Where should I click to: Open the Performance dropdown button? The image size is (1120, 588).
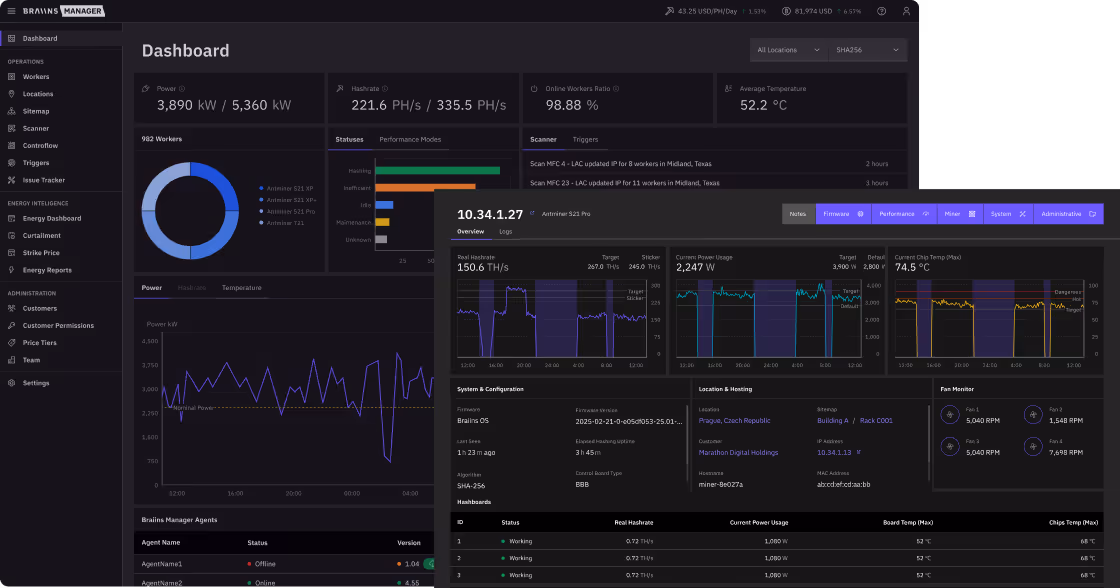(x=904, y=214)
